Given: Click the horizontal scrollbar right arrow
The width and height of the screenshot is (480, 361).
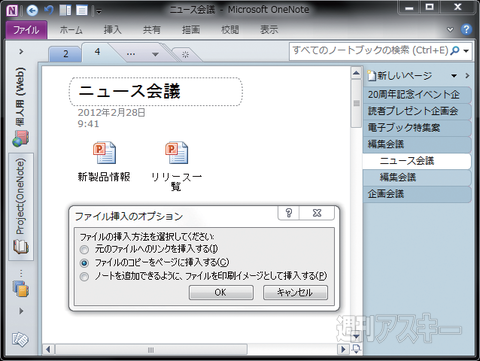Looking at the screenshot, I should [x=343, y=349].
